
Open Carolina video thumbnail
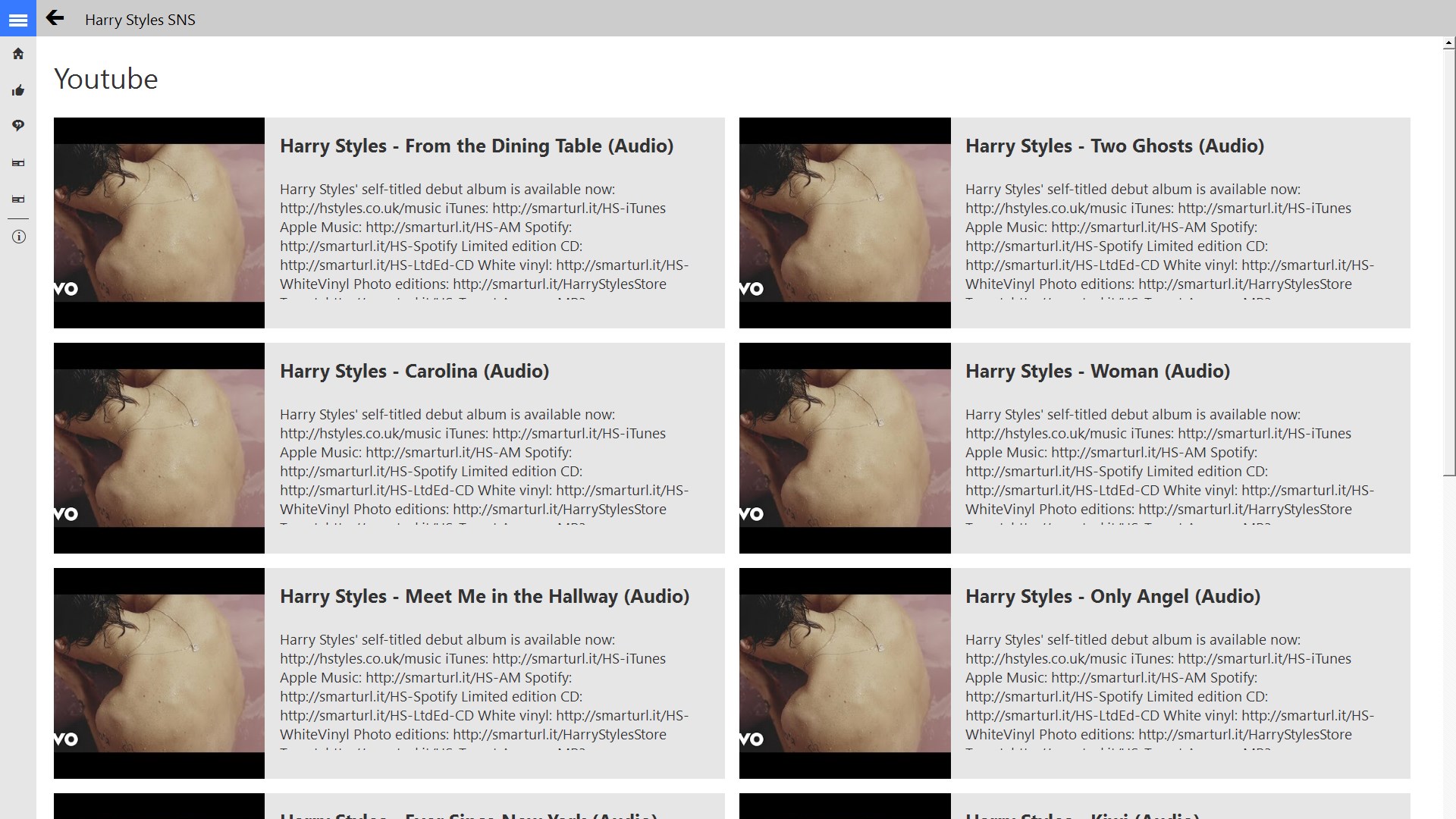point(159,448)
